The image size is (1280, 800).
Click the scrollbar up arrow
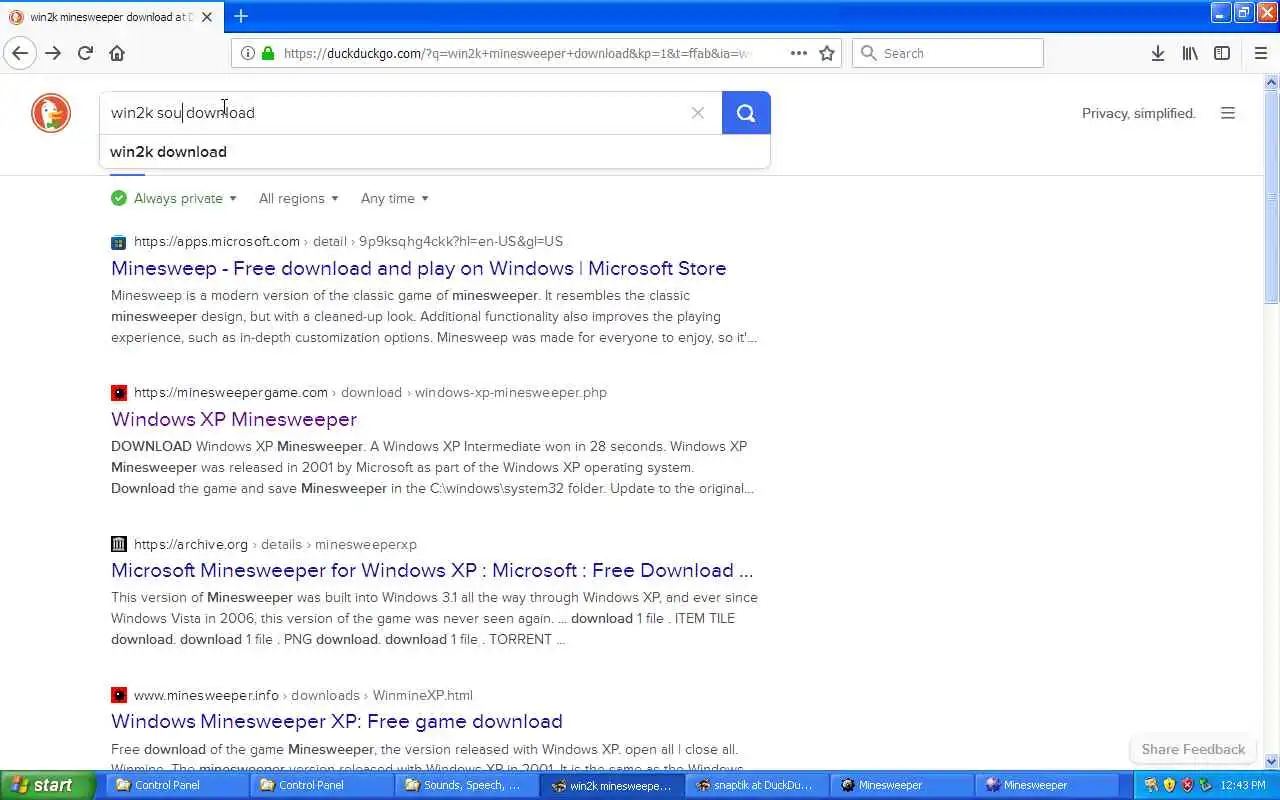click(x=1272, y=82)
